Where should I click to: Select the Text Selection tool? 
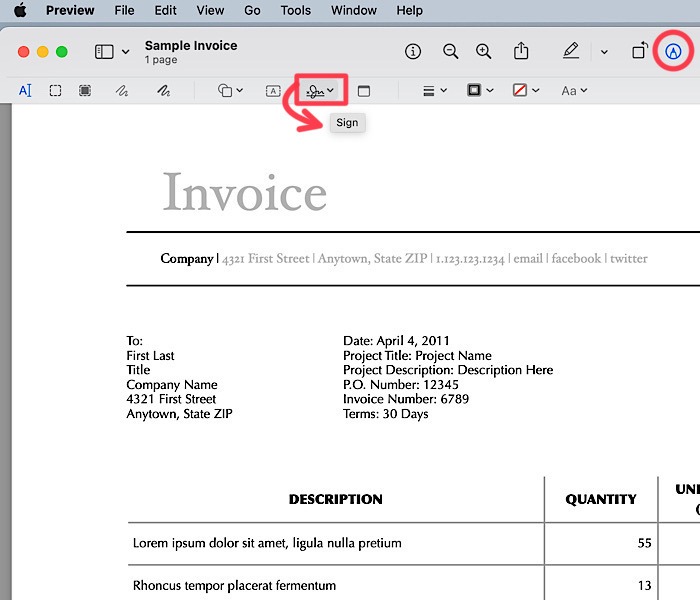[x=25, y=90]
